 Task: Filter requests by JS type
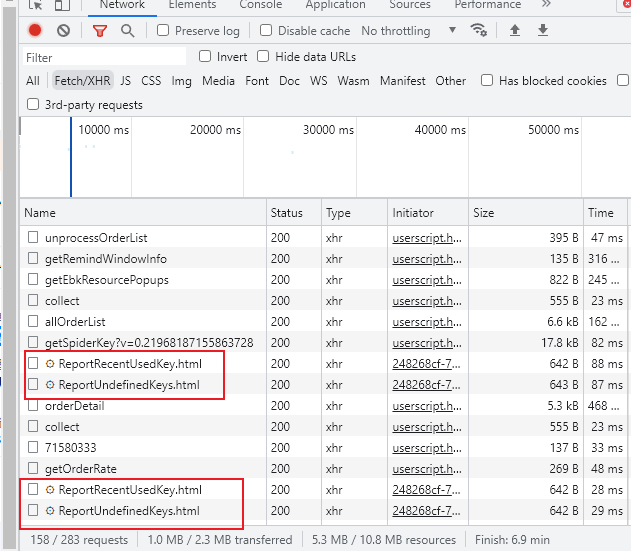pyautogui.click(x=125, y=81)
